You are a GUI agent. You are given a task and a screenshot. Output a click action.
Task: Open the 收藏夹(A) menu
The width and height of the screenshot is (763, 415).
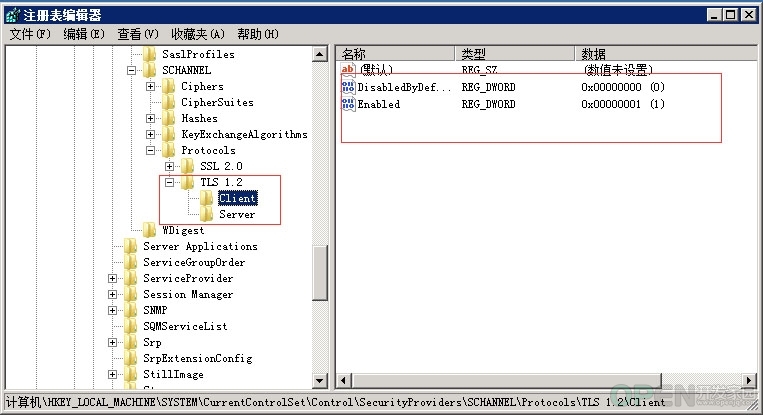tap(198, 34)
